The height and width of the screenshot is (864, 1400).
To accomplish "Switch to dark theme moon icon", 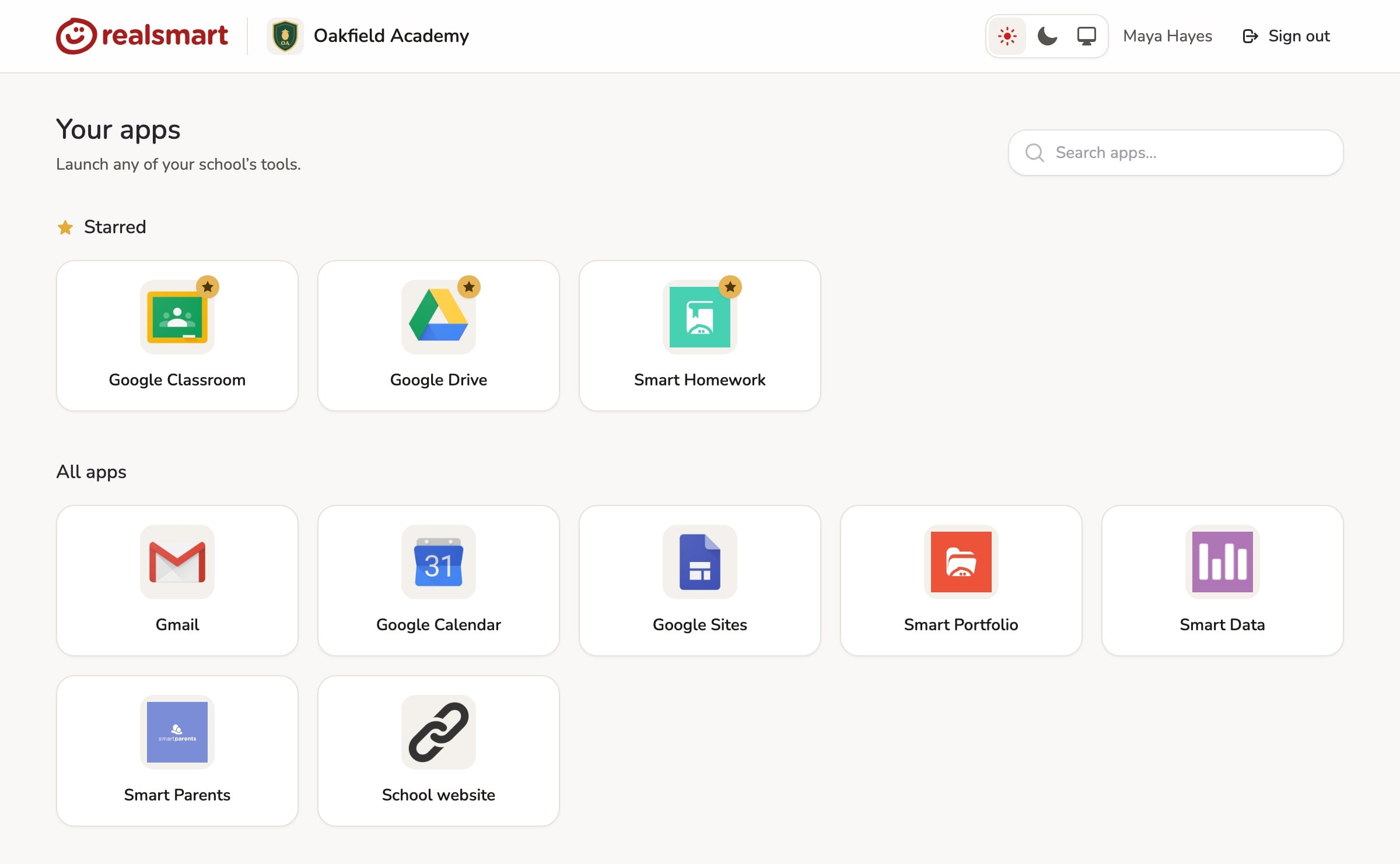I will tap(1047, 36).
